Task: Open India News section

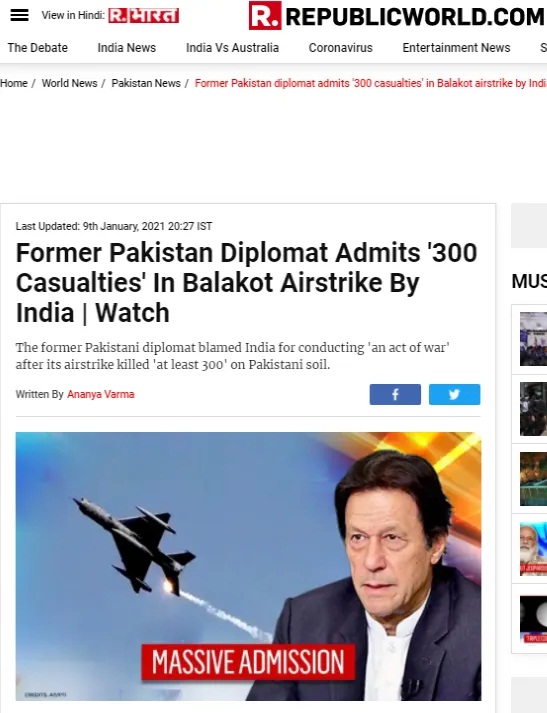Action: click(x=126, y=48)
